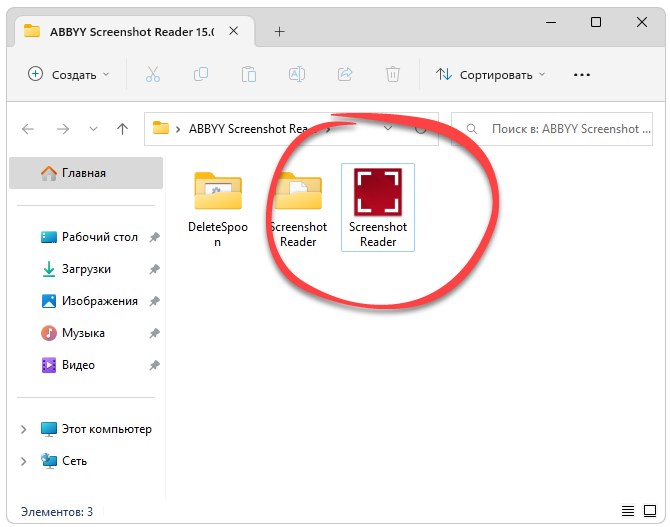Select Сеть in sidebar
This screenshot has height=527, width=670.
coord(74,461)
